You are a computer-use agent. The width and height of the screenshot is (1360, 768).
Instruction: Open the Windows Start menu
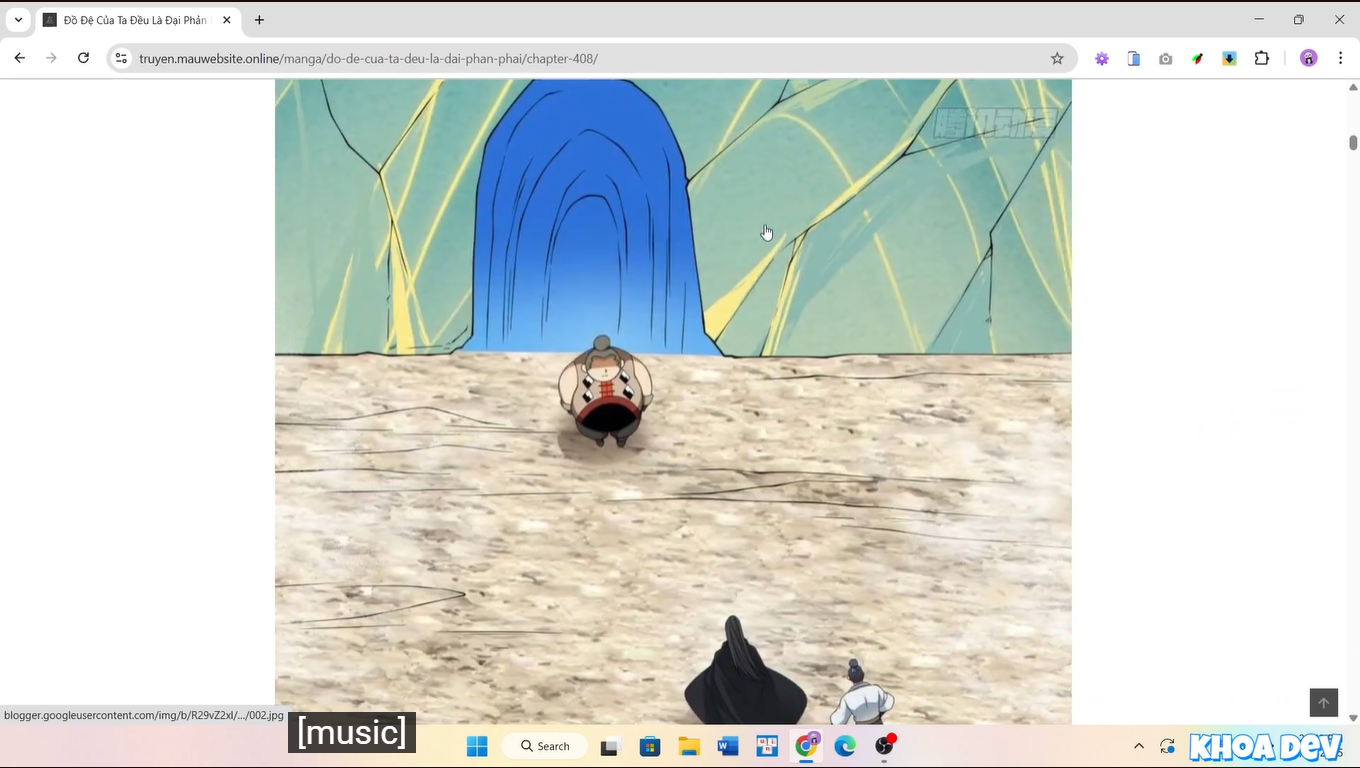coord(477,746)
